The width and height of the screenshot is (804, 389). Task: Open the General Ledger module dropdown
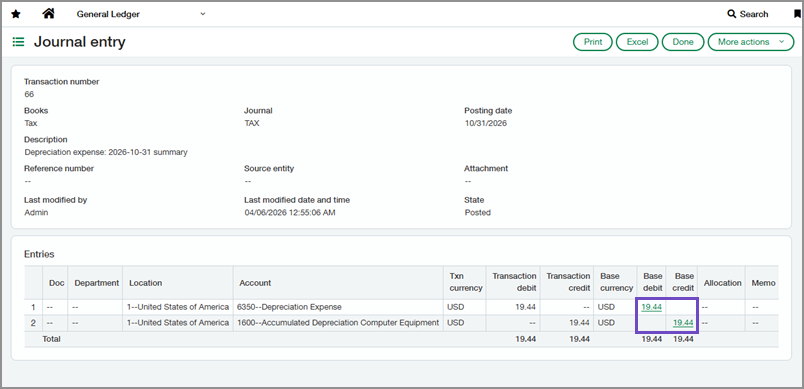(x=141, y=14)
